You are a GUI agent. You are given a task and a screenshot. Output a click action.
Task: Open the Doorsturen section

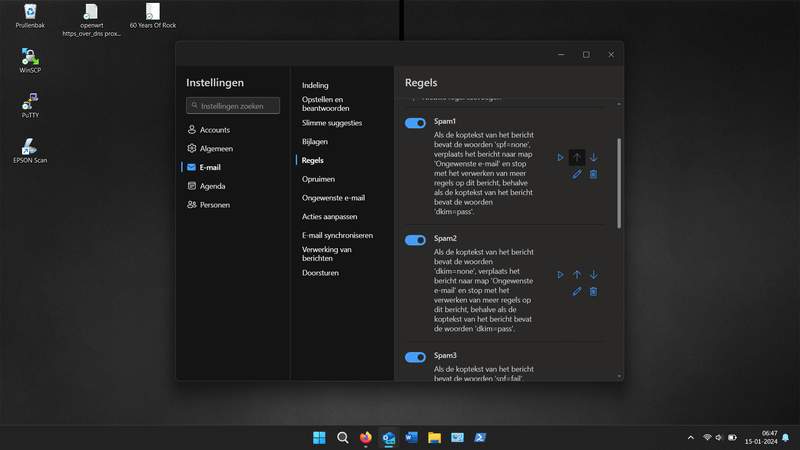320,273
